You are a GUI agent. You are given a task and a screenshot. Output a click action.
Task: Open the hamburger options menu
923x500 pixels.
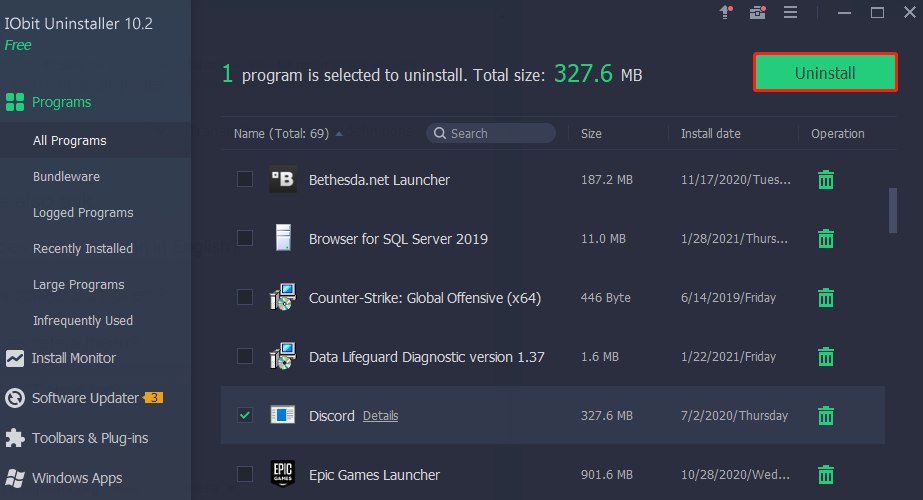point(791,12)
